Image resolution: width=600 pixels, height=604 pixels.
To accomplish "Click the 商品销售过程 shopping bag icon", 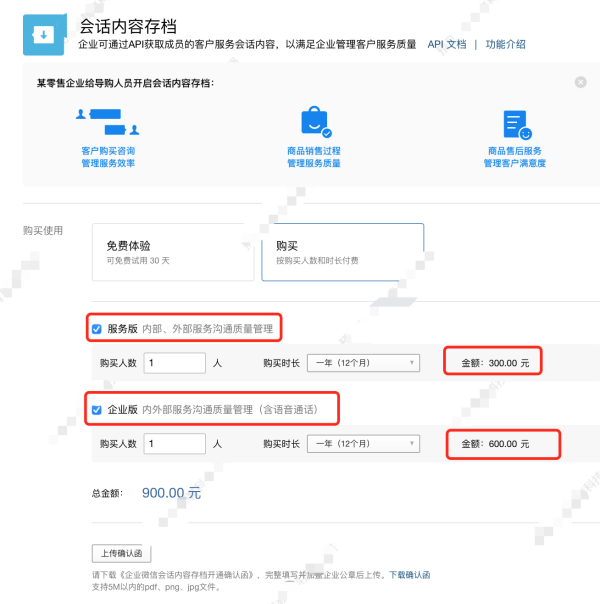I will click(x=315, y=123).
